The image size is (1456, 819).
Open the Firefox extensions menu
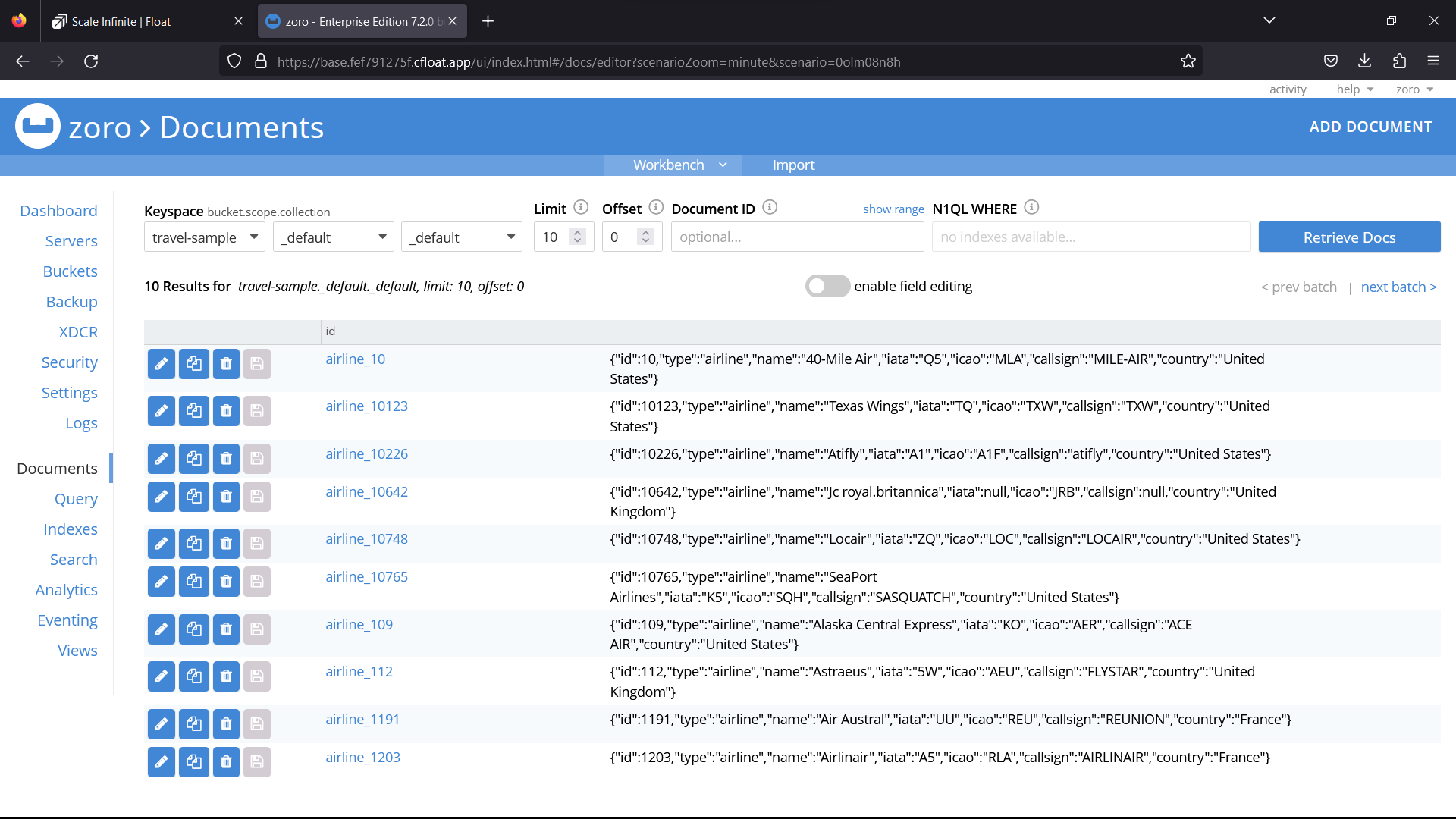point(1399,61)
